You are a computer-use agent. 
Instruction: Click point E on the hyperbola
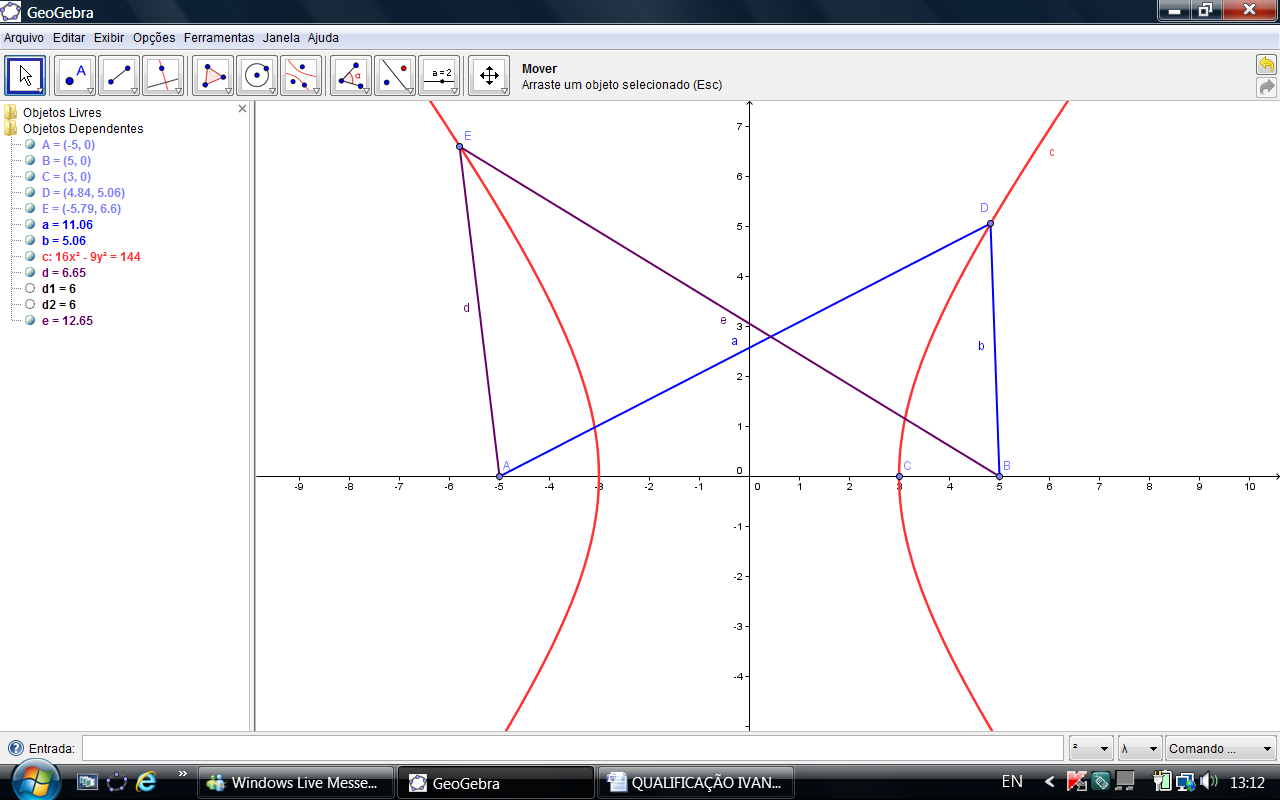tap(460, 147)
